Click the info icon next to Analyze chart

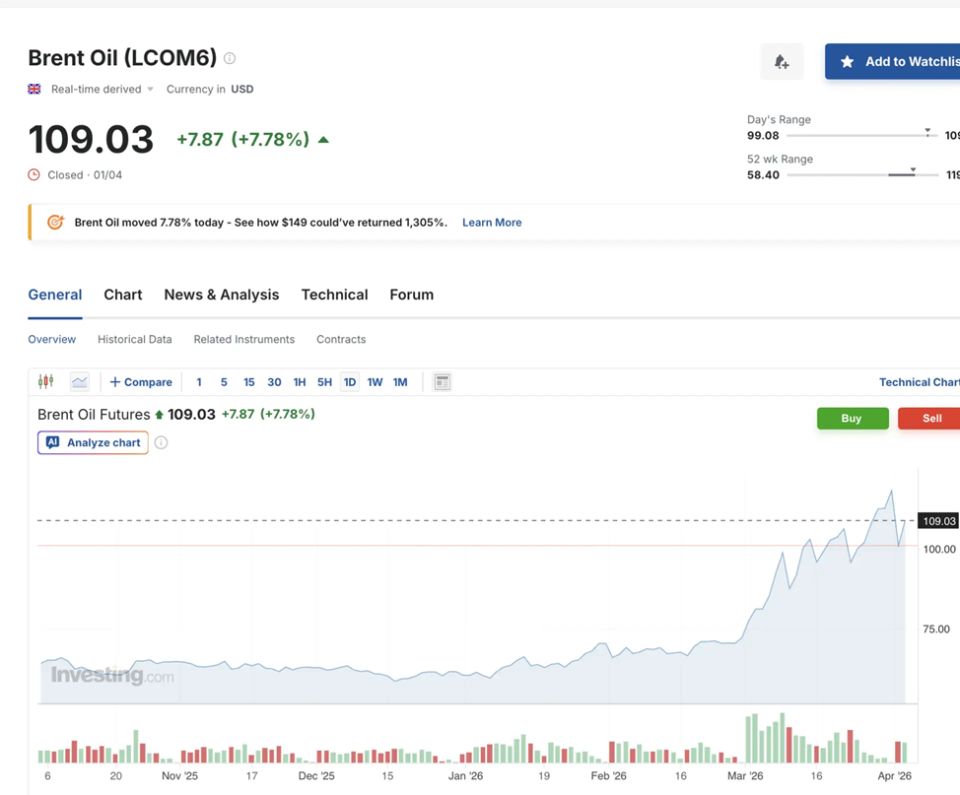[161, 442]
